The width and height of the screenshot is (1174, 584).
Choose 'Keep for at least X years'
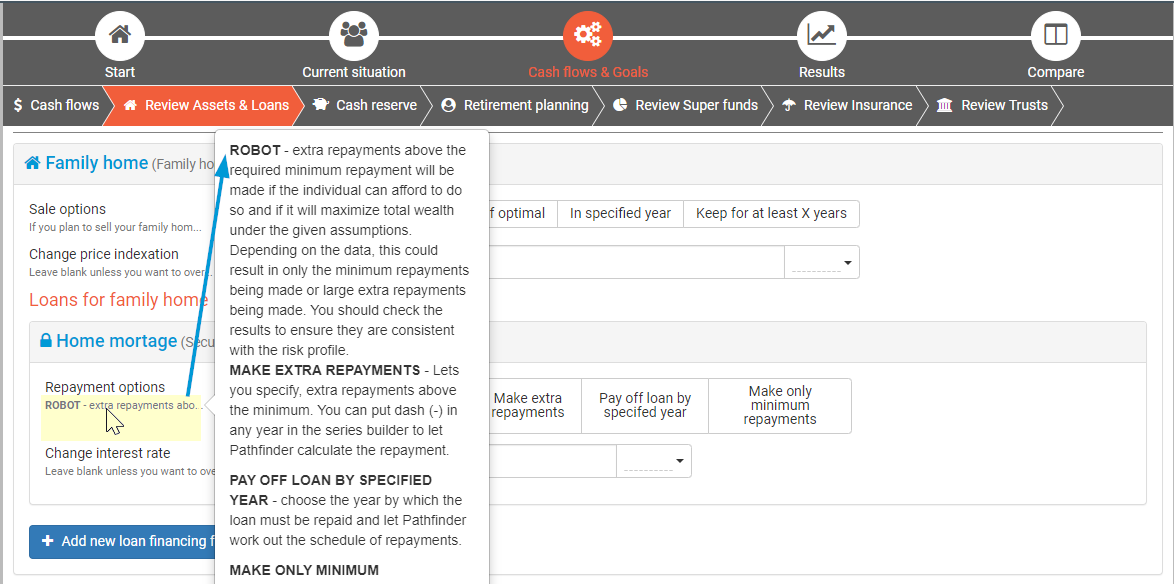click(771, 213)
